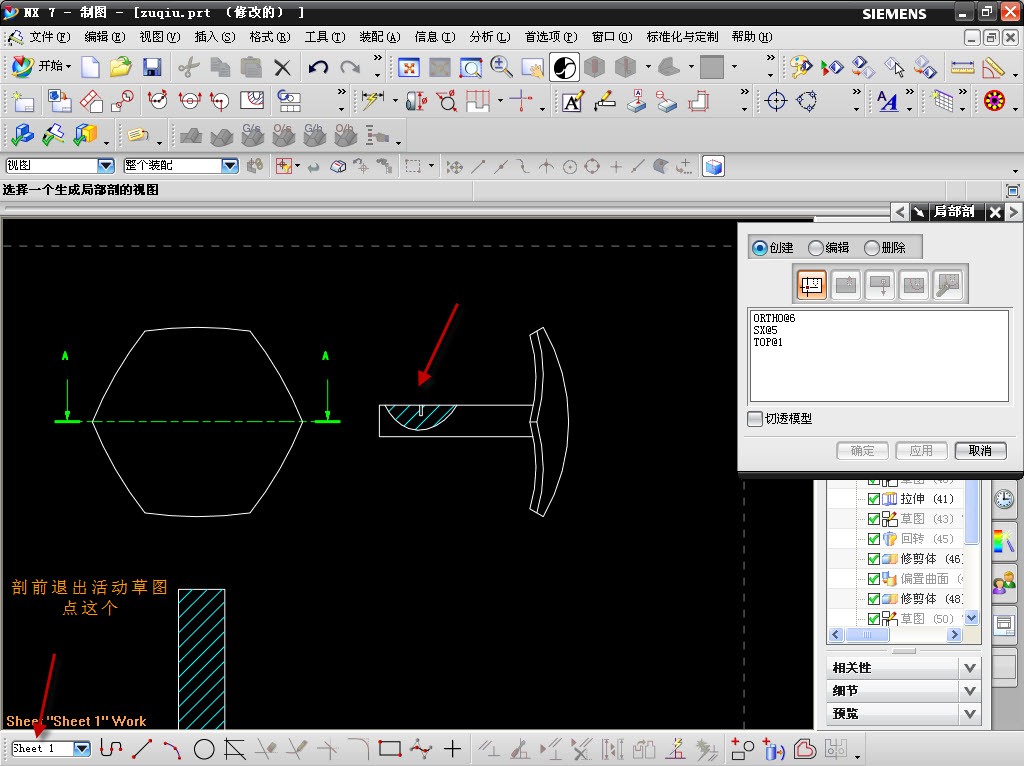Screen dimensions: 1024x766
Task: Open the Sheet 1 dropdown
Action: (x=81, y=748)
